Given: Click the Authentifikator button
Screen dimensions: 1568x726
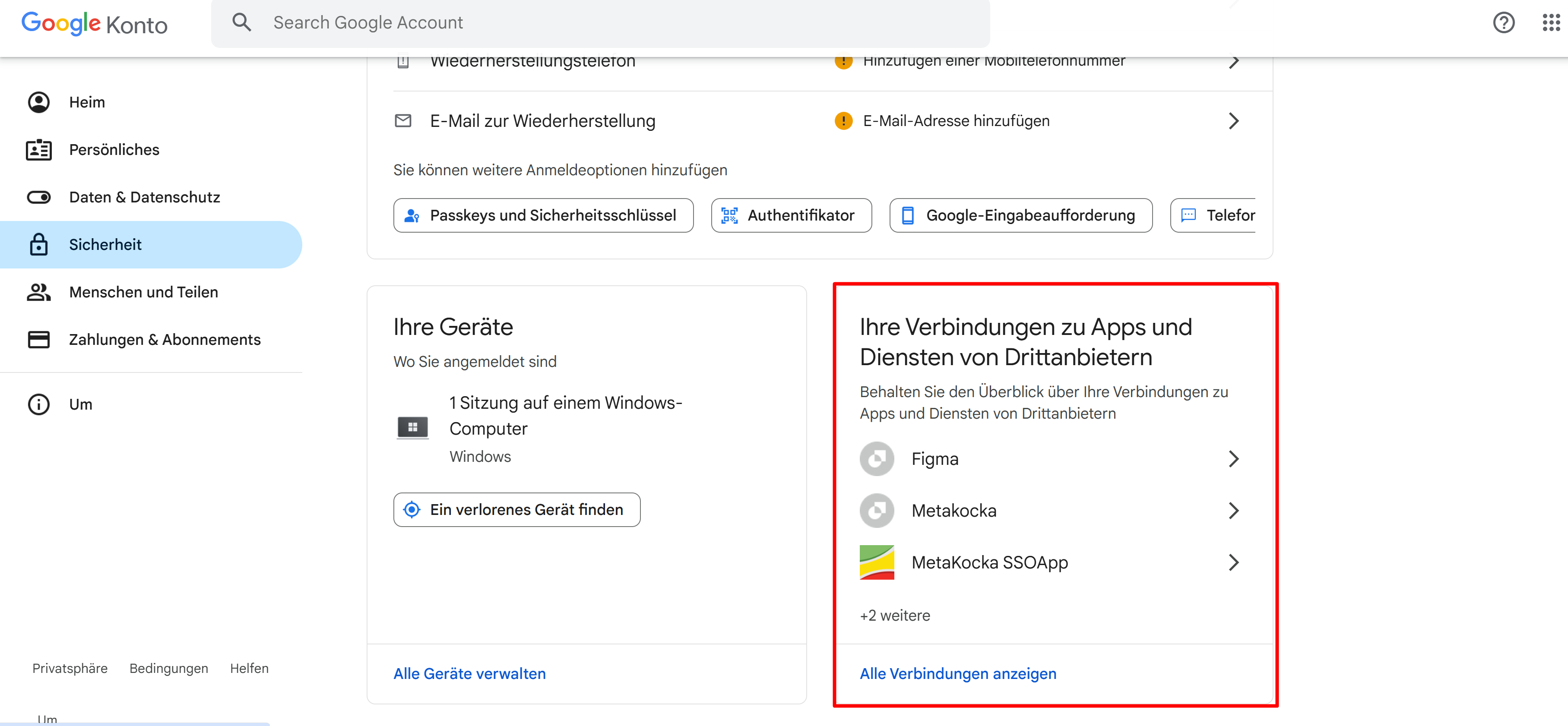Looking at the screenshot, I should pos(791,215).
